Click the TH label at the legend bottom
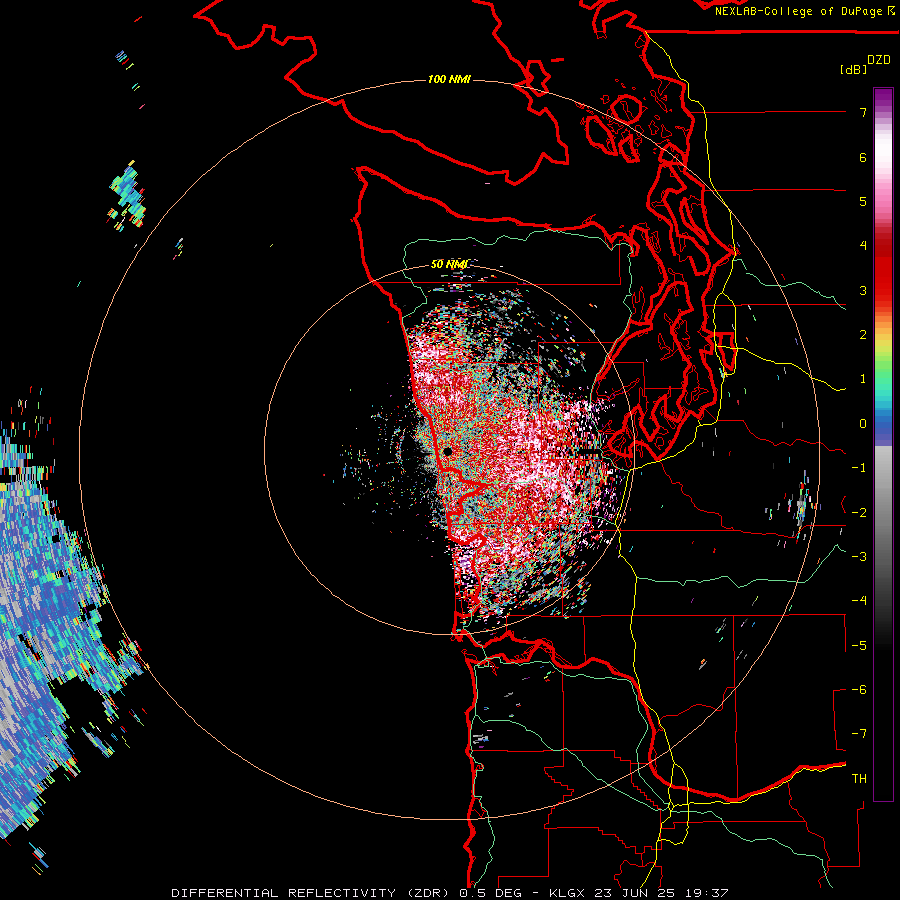Screen dimensions: 900x900 tap(859, 778)
